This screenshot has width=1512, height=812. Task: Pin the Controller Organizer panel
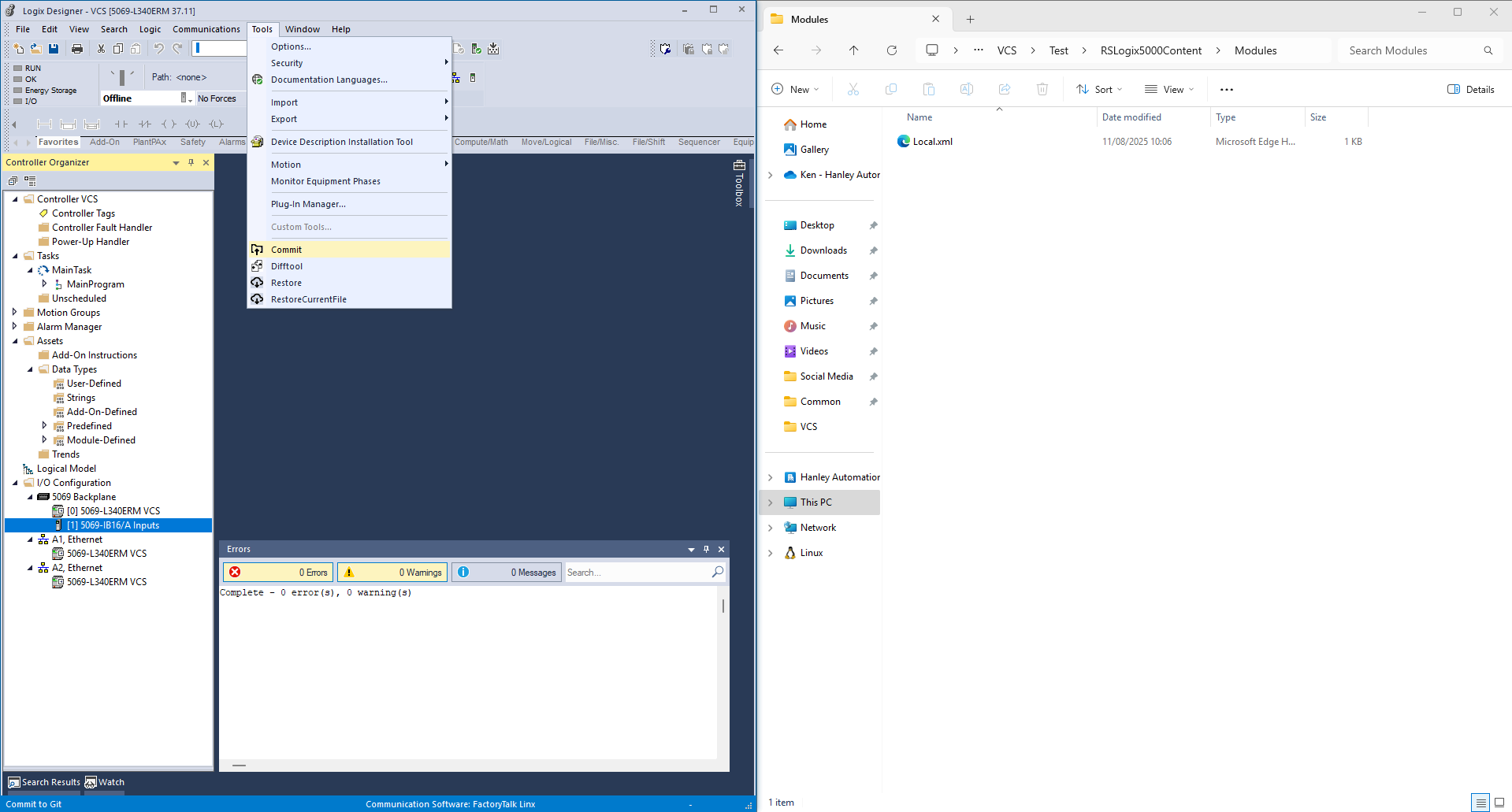pyautogui.click(x=191, y=162)
